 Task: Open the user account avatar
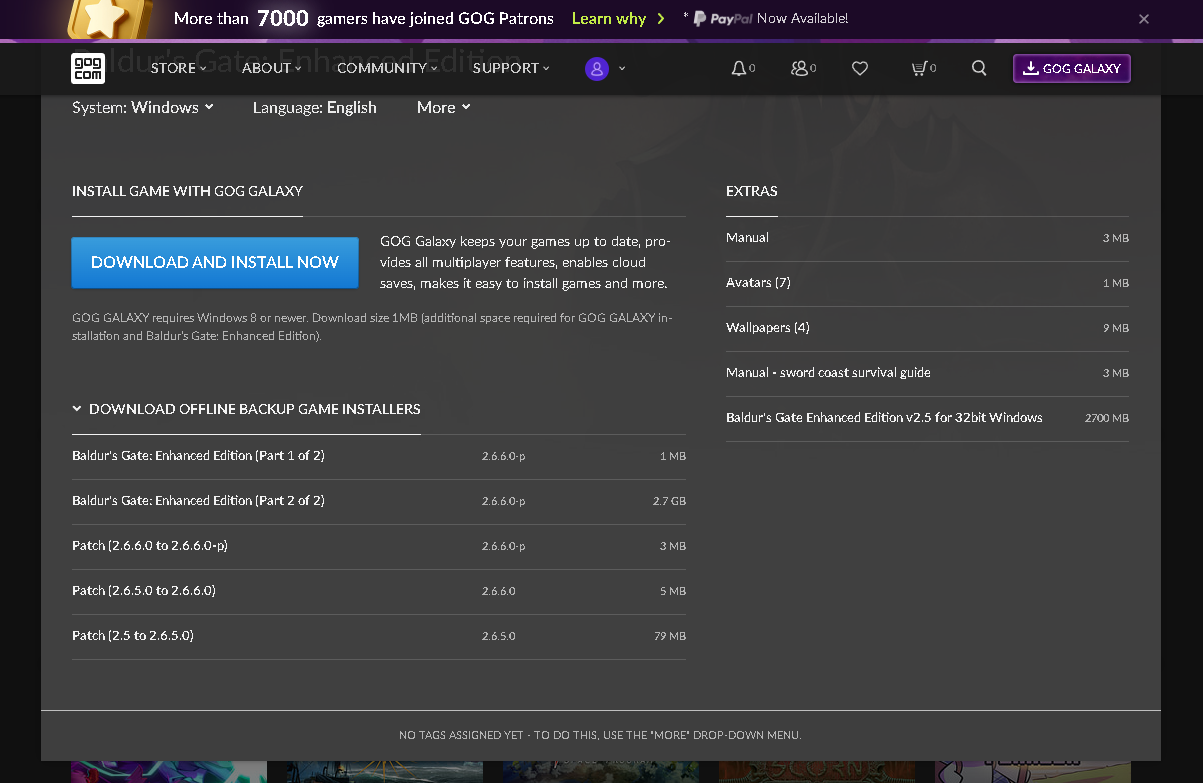597,68
